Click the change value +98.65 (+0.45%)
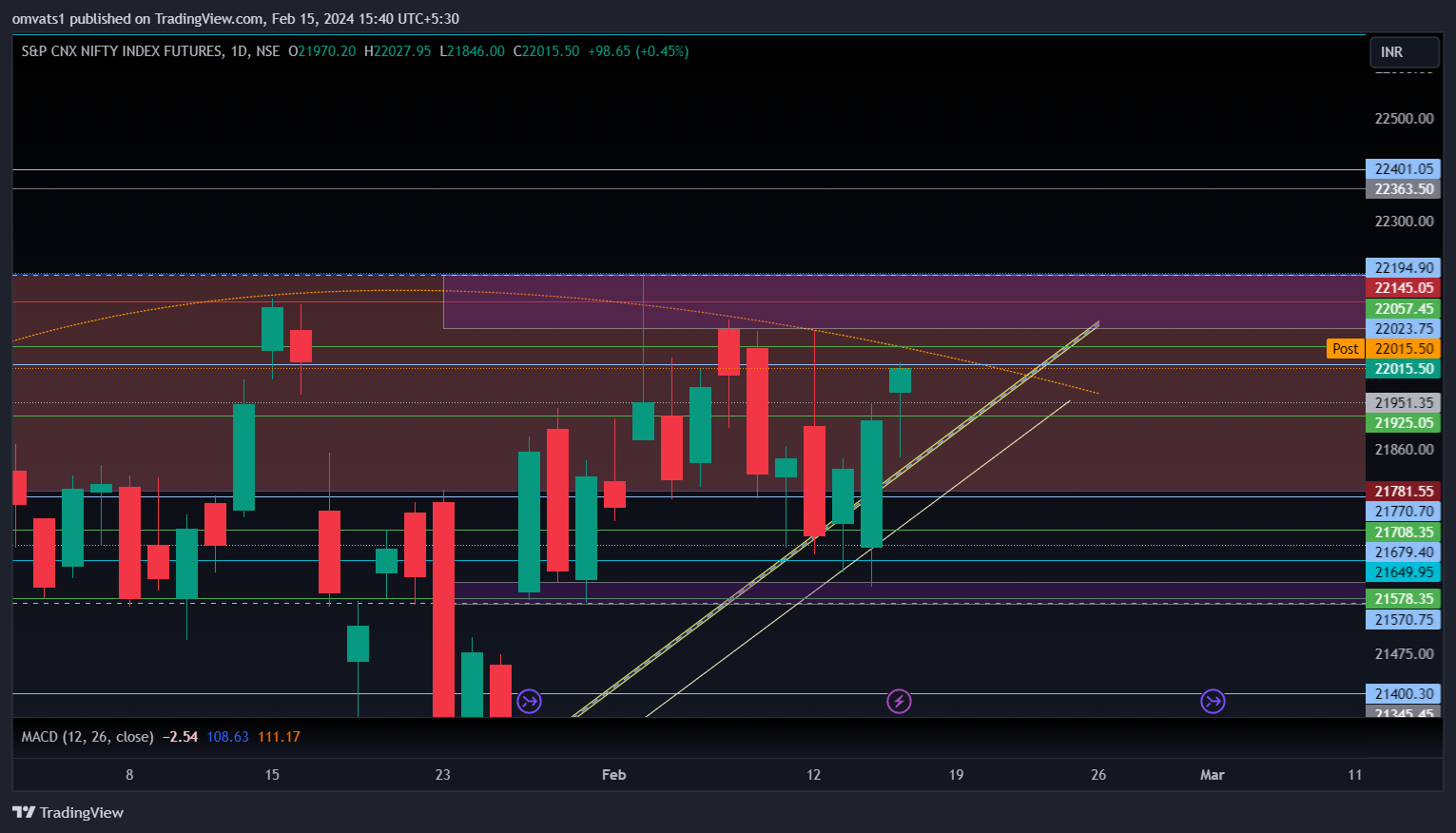 (x=638, y=51)
